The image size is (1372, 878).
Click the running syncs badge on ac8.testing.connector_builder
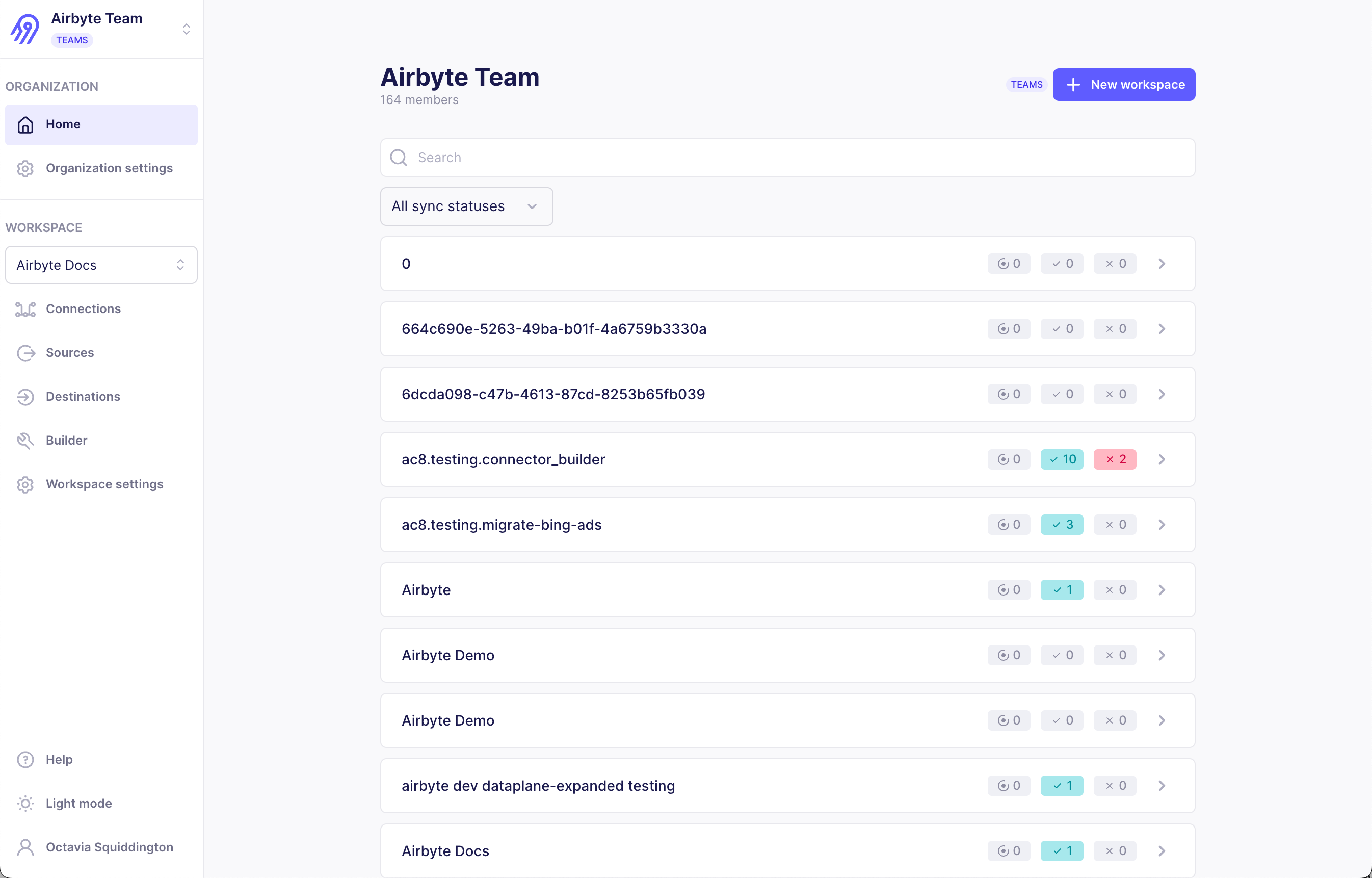(x=1009, y=459)
